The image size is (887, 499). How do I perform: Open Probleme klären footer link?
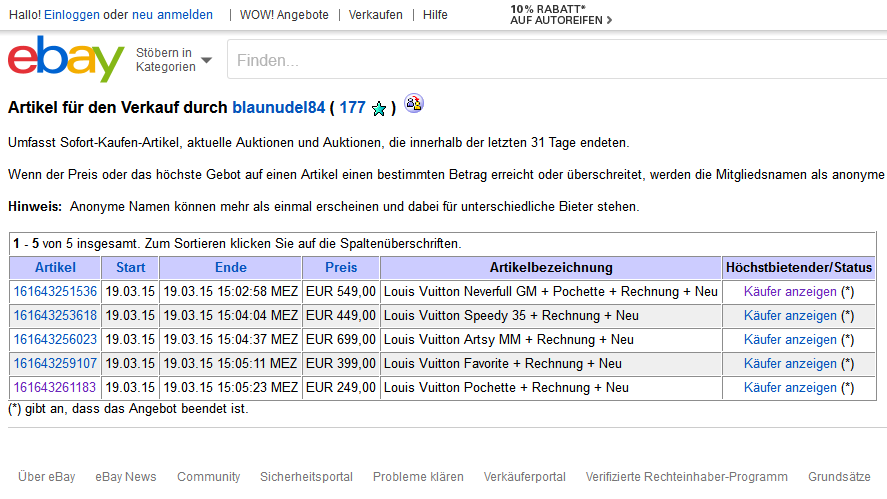click(418, 477)
